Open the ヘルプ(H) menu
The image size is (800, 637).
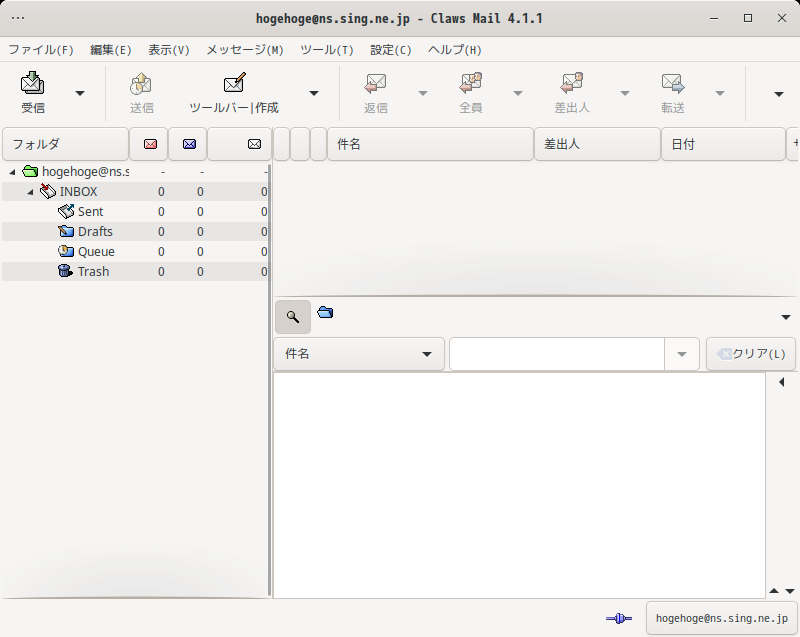click(455, 50)
